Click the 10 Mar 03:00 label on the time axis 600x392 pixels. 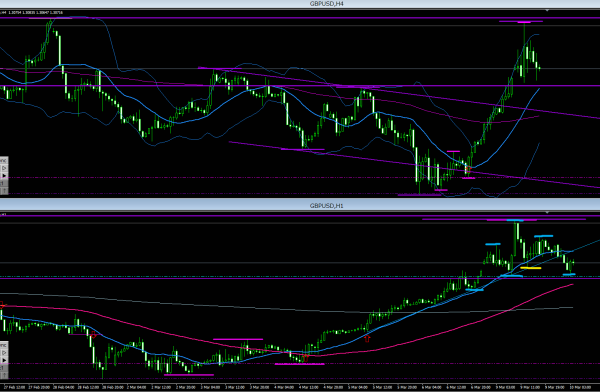click(x=580, y=387)
